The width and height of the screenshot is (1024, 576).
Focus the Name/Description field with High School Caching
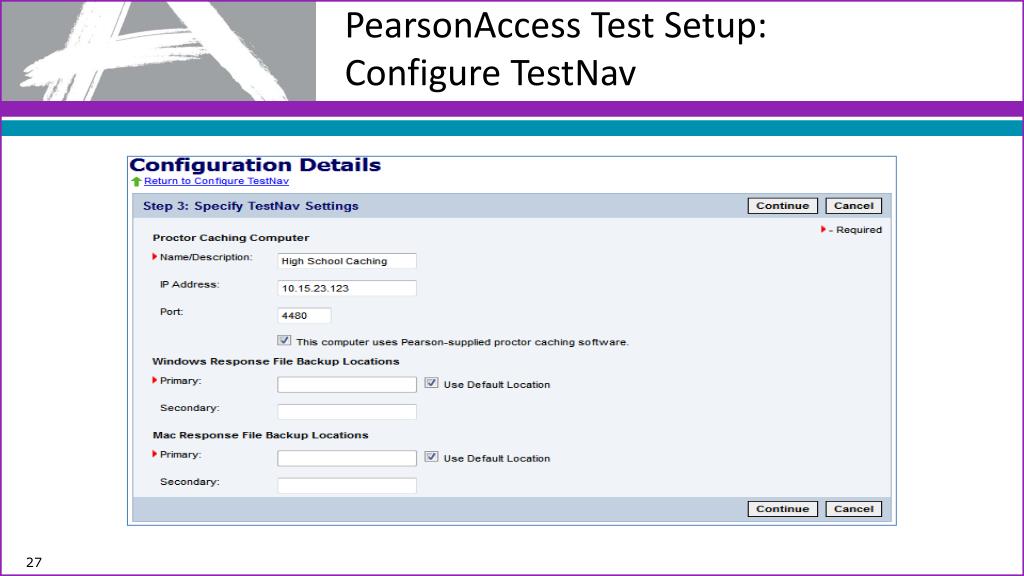click(x=347, y=261)
